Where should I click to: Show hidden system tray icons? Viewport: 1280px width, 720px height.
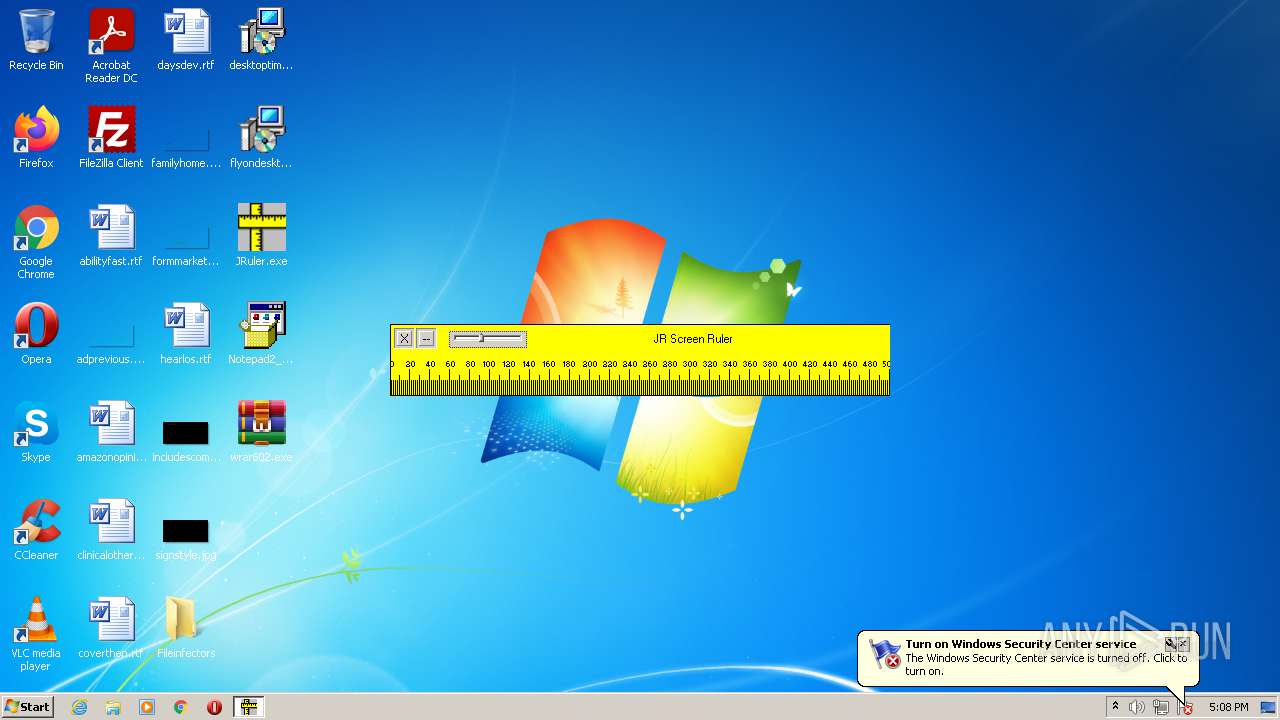(x=1115, y=707)
